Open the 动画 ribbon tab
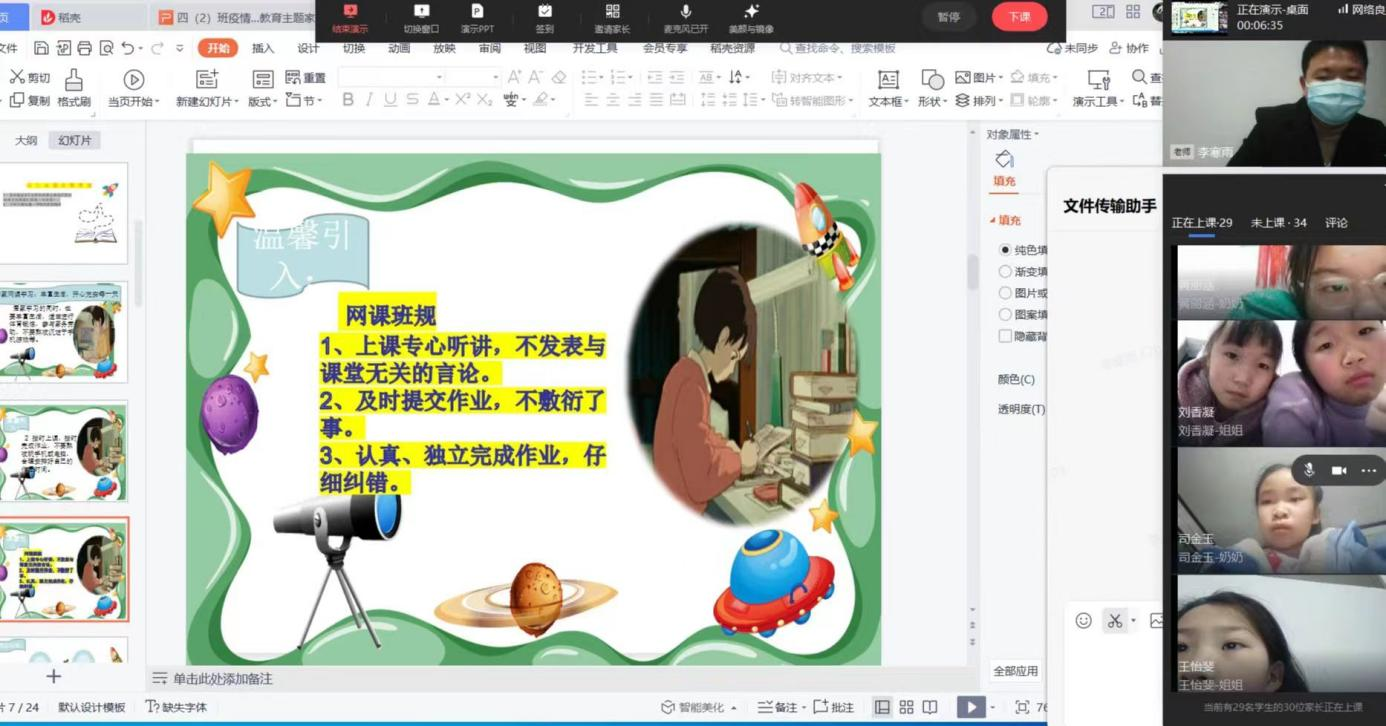 399,48
